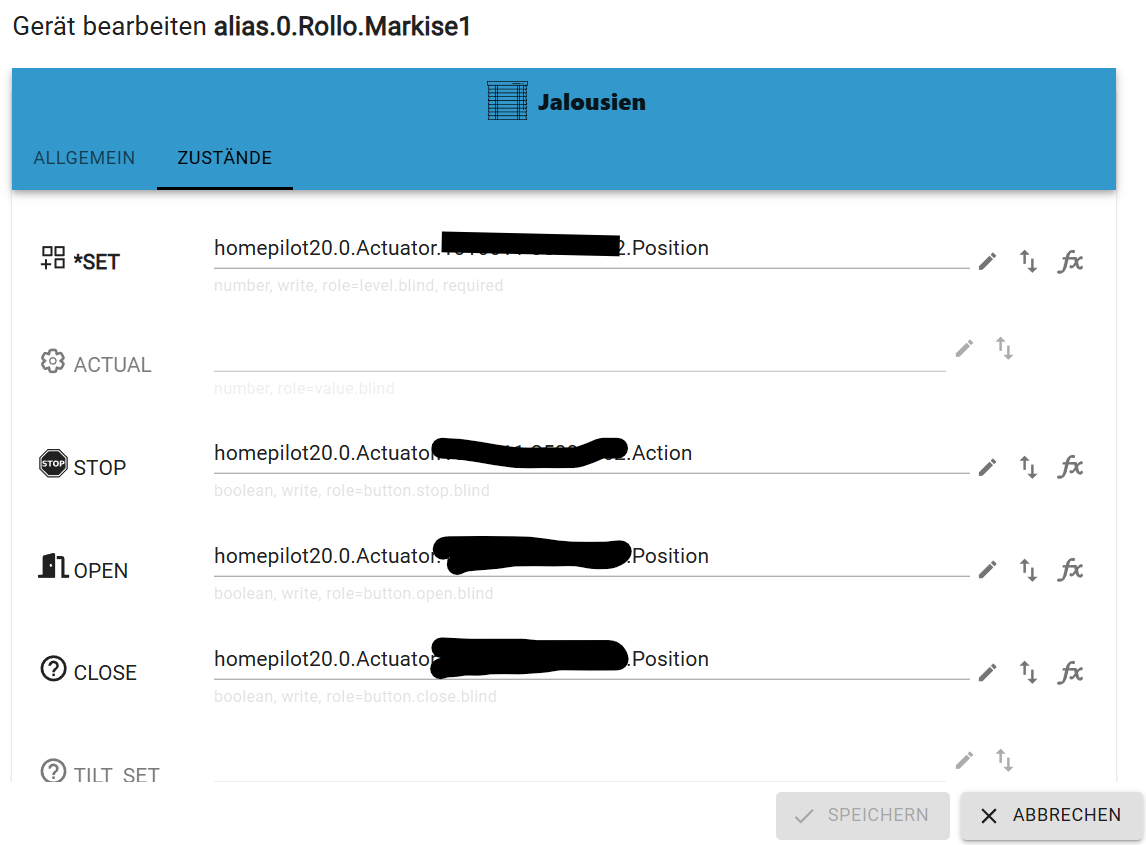Click the swap arrows icon in ACTUAL row
Image resolution: width=1146 pixels, height=845 pixels.
[1004, 348]
